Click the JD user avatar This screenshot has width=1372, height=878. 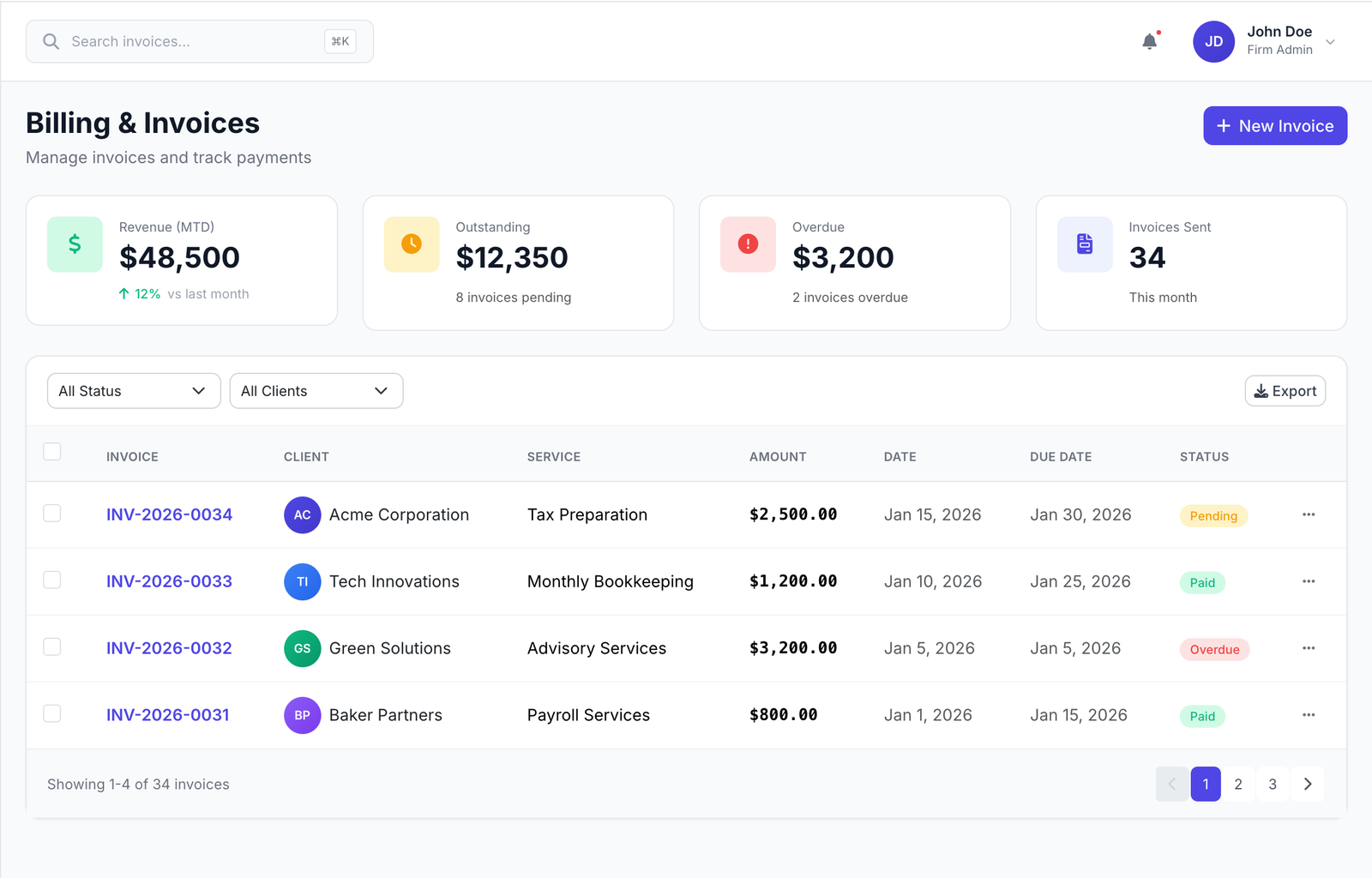[x=1213, y=41]
